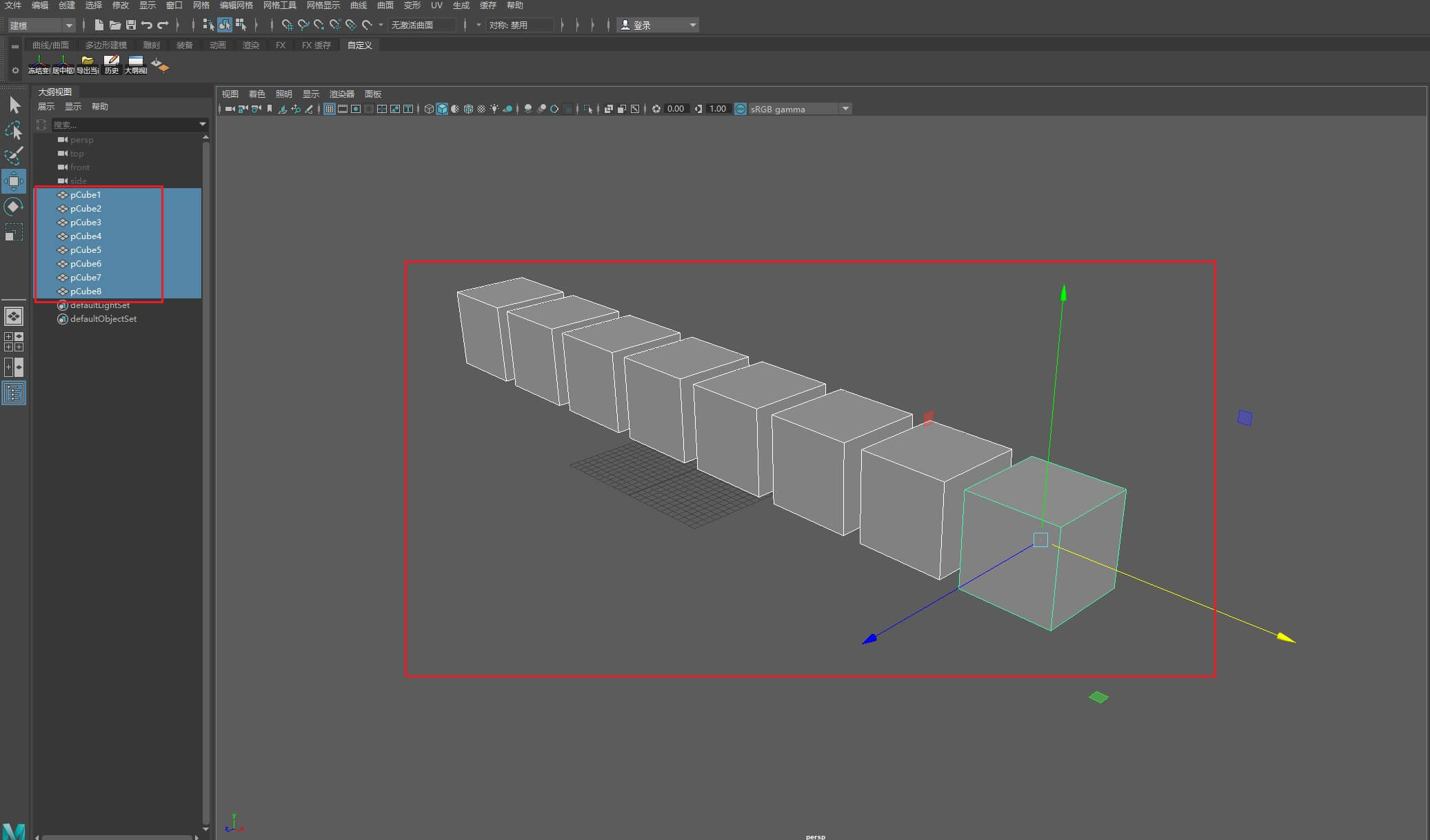Expand the sRGB gamma color space dropdown
1430x840 pixels.
(800, 109)
